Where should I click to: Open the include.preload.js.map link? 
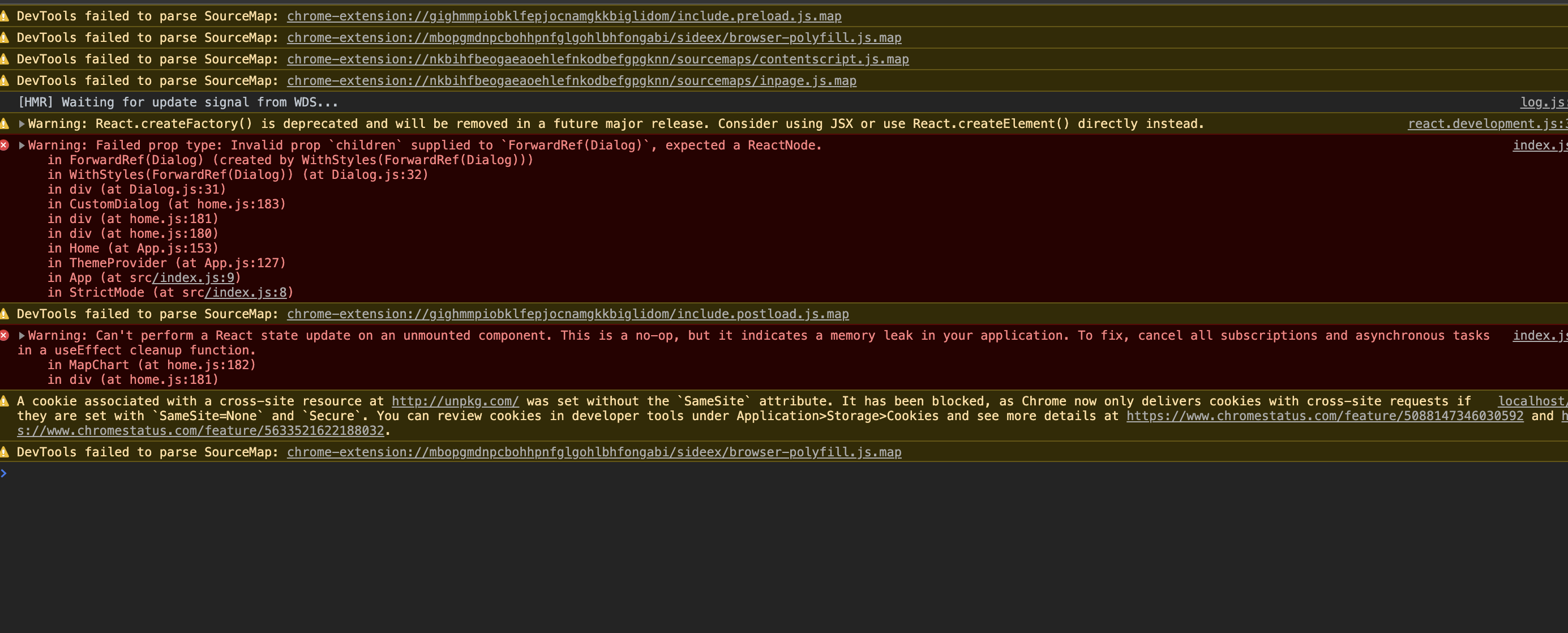[564, 16]
